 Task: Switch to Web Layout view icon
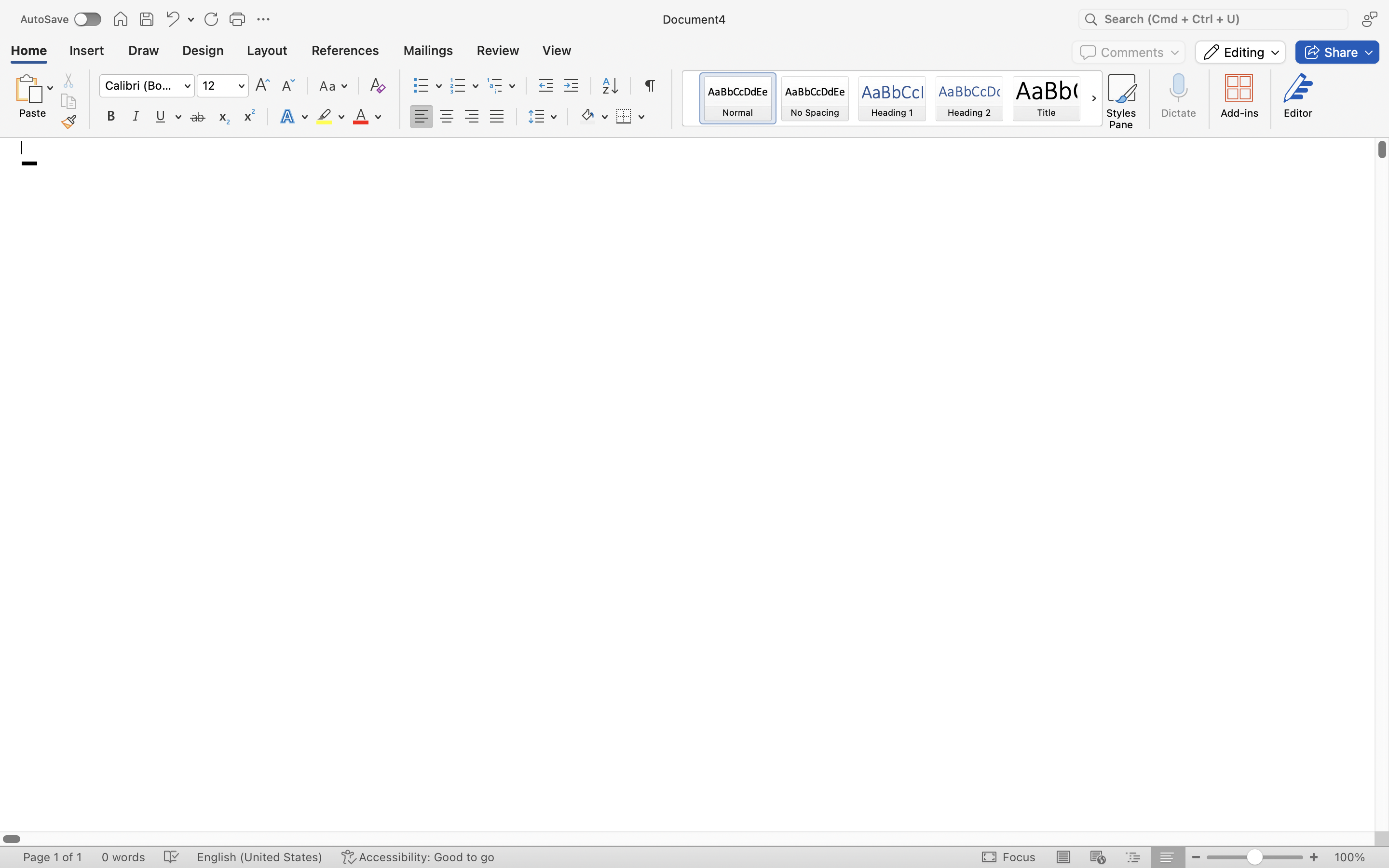point(1097,856)
